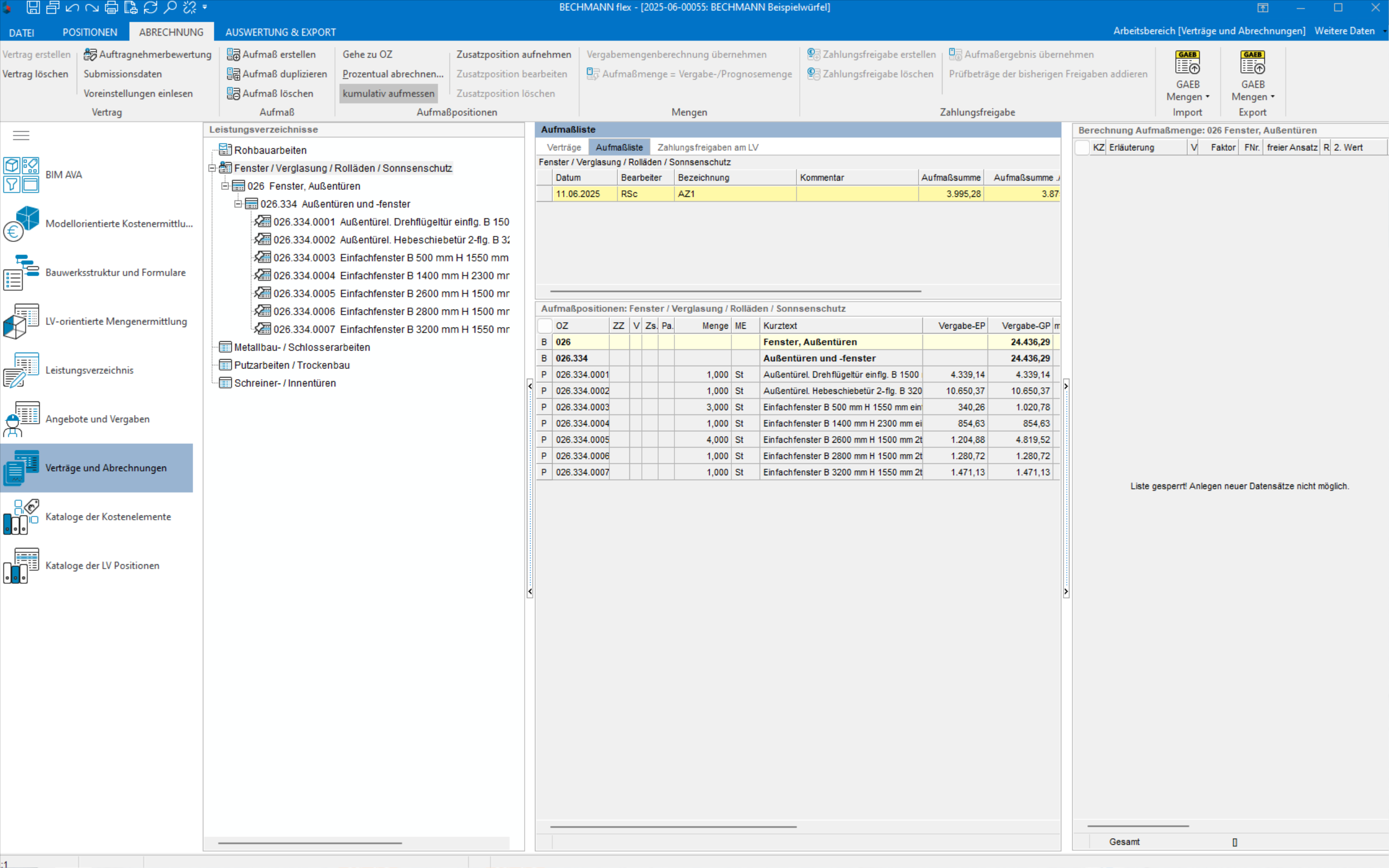This screenshot has height=868, width=1389.
Task: Open Bauwerksstruktur und Formulare icon
Action: tap(21, 272)
